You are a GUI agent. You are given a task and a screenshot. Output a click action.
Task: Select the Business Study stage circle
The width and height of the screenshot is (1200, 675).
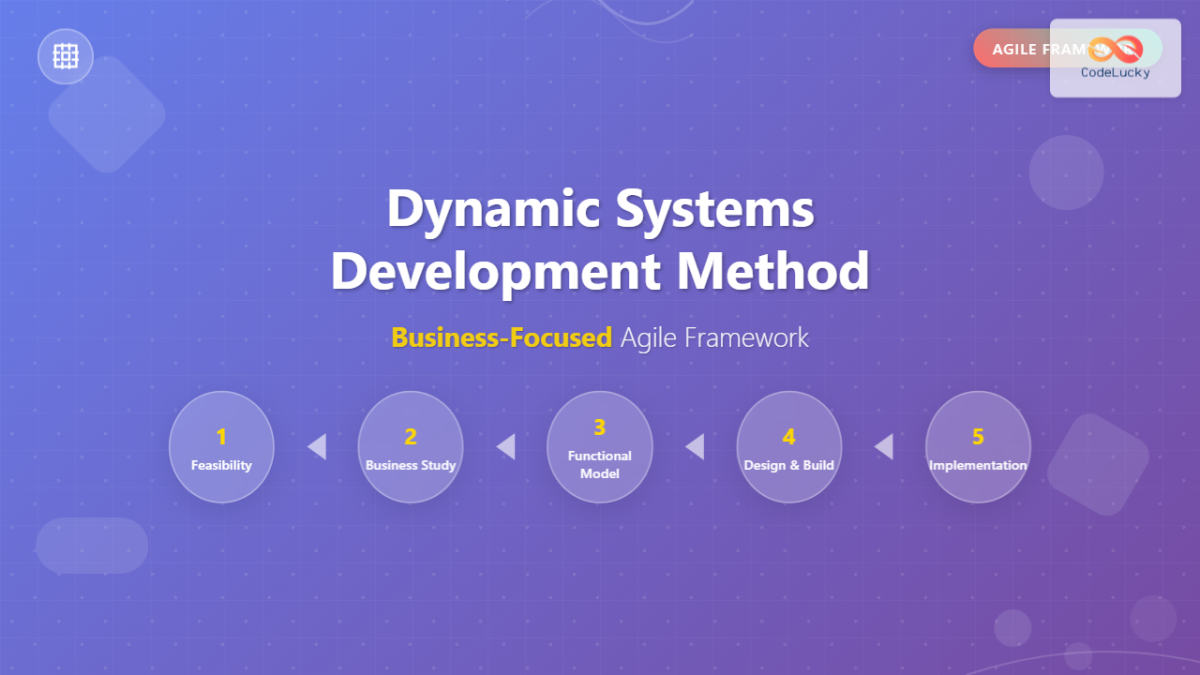pyautogui.click(x=410, y=447)
